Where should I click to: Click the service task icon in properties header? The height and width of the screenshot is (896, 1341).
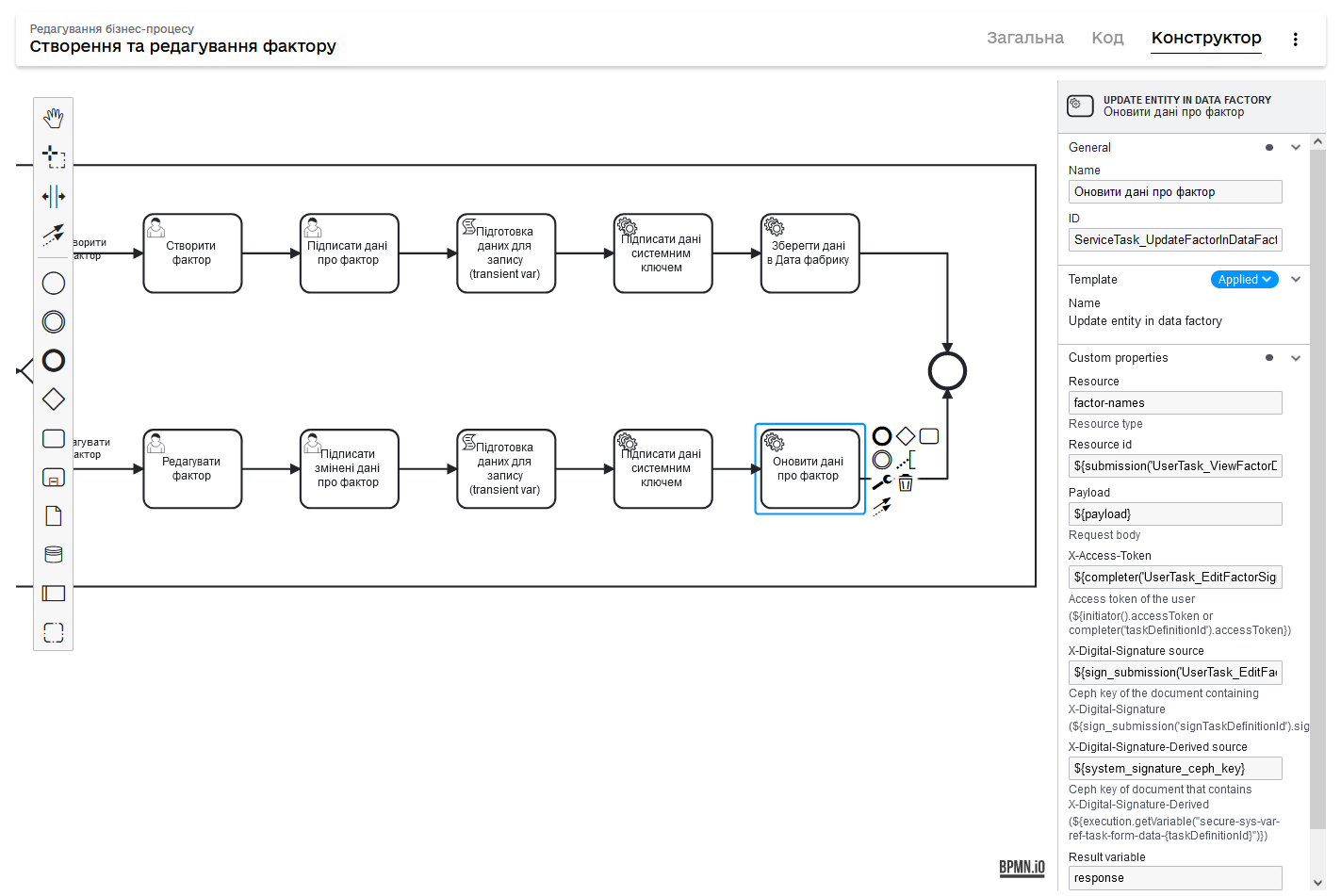[1080, 106]
